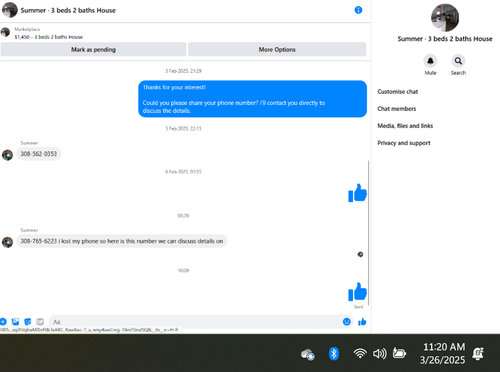Expand Media, files and links section
Viewport: 500px width, 372px height.
(x=405, y=126)
